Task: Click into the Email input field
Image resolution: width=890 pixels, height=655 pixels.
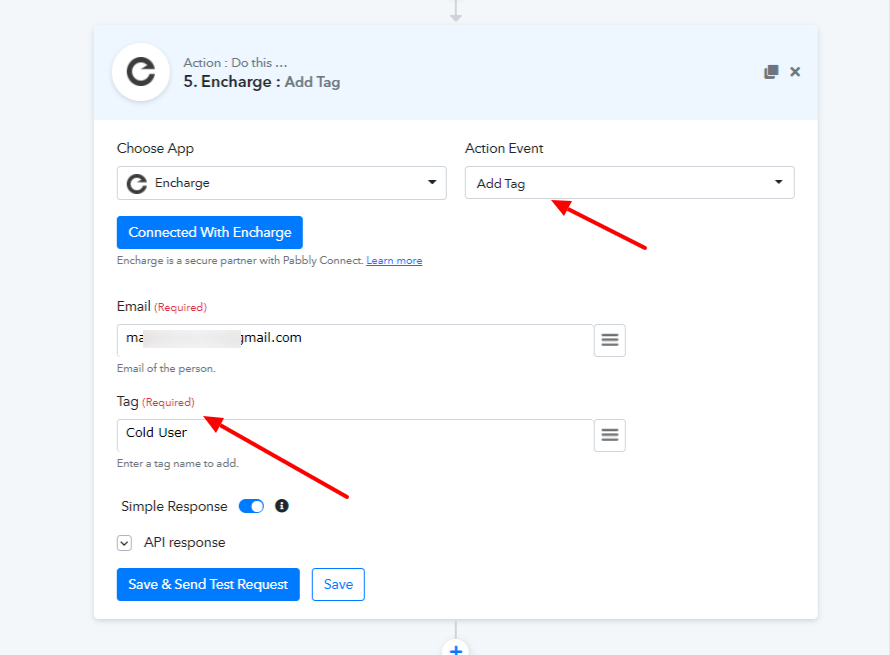Action: click(355, 341)
